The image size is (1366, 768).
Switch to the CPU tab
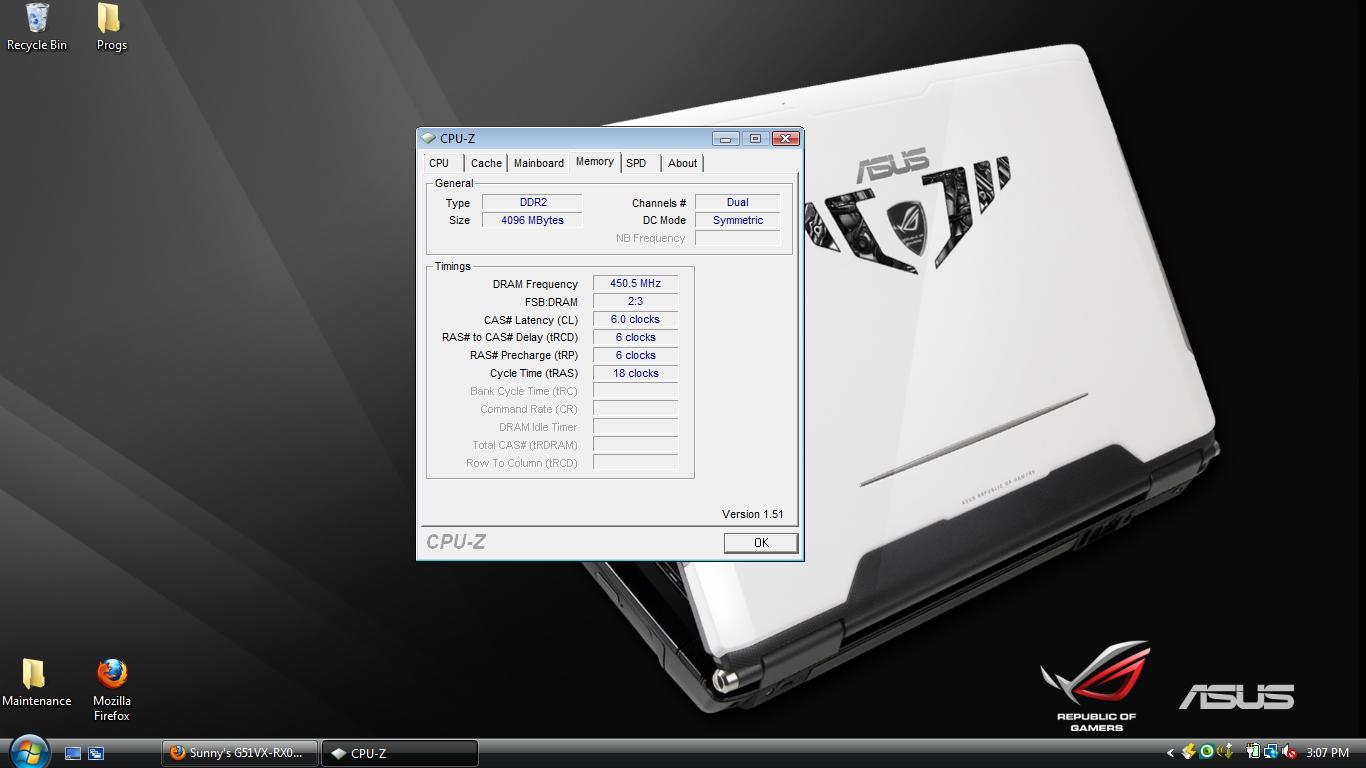point(439,163)
